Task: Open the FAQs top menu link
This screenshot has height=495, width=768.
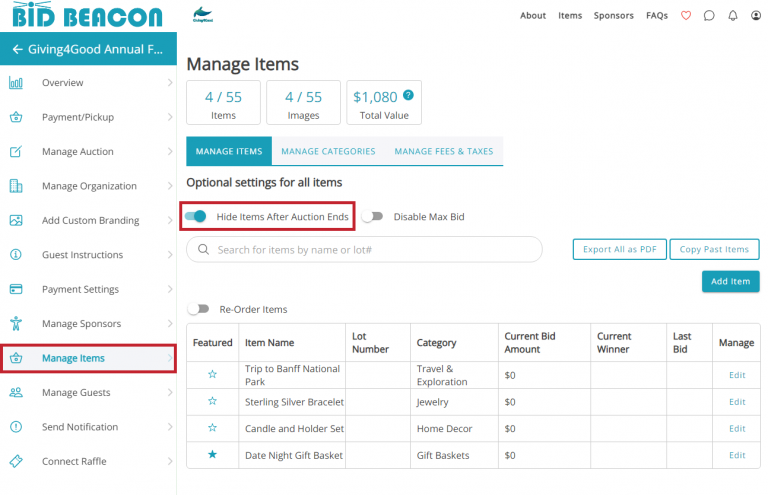Action: (x=657, y=16)
